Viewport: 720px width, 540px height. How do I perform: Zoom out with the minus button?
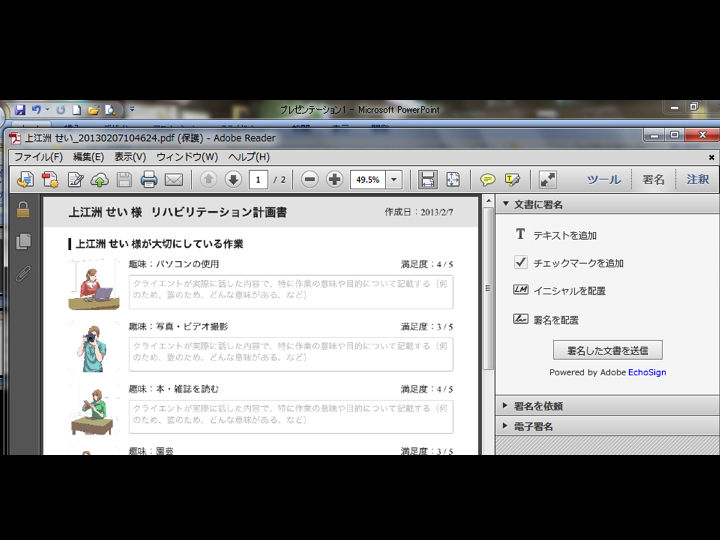[x=310, y=179]
